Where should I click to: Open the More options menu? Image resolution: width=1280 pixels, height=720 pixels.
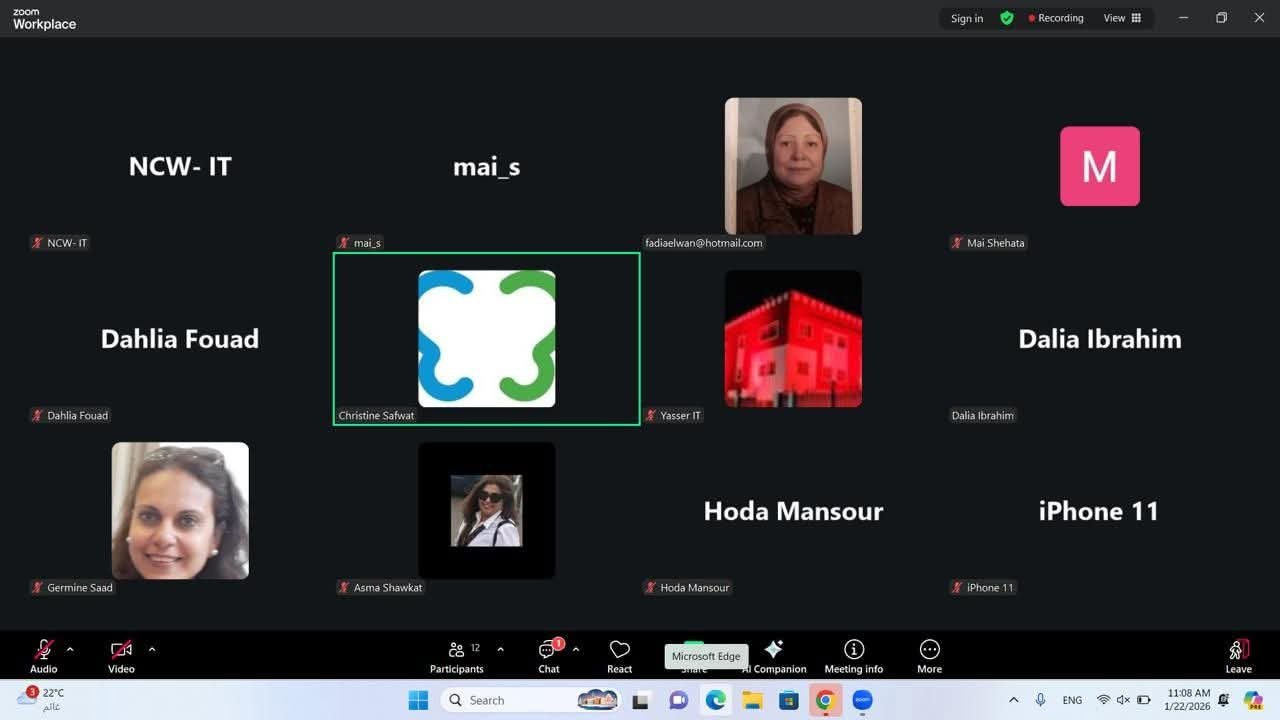pos(929,656)
